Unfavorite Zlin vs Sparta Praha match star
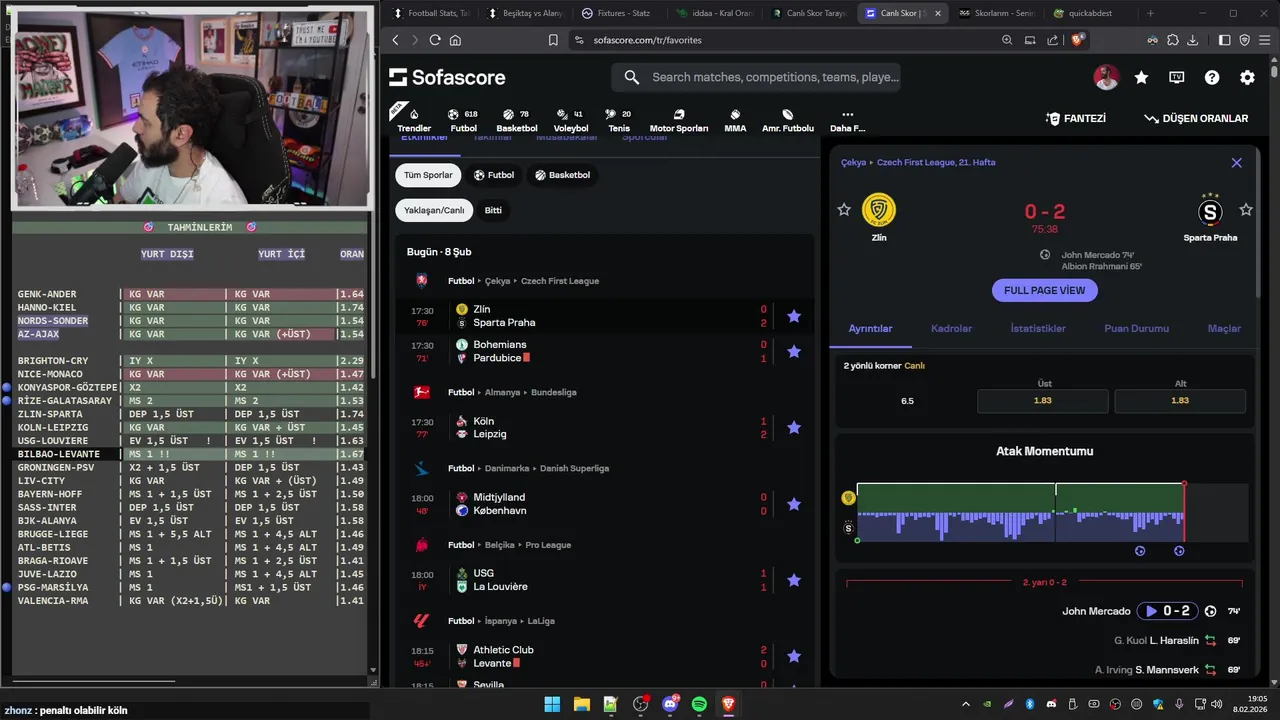The image size is (1280, 720). coord(794,316)
